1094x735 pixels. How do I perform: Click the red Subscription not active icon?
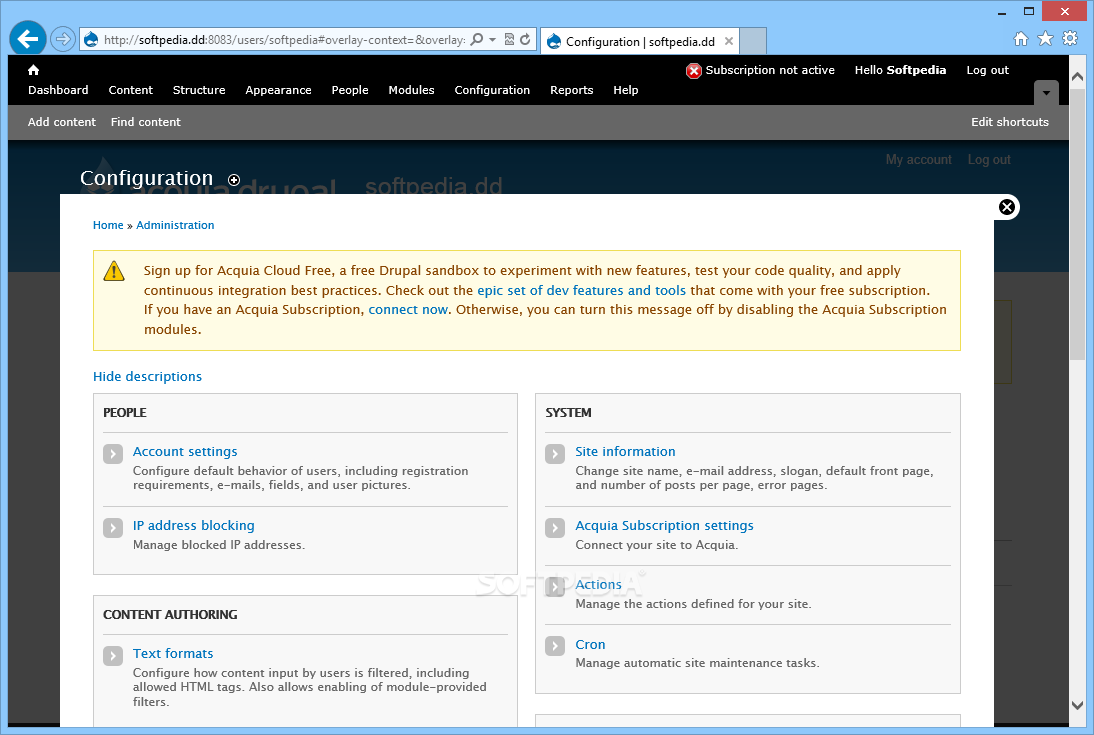coord(694,70)
